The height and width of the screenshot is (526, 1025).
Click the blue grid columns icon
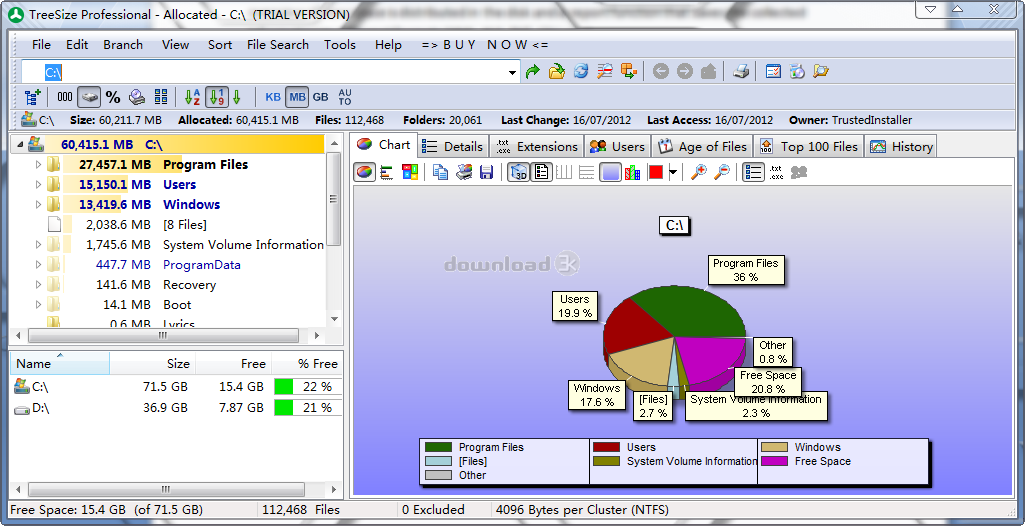[161, 97]
